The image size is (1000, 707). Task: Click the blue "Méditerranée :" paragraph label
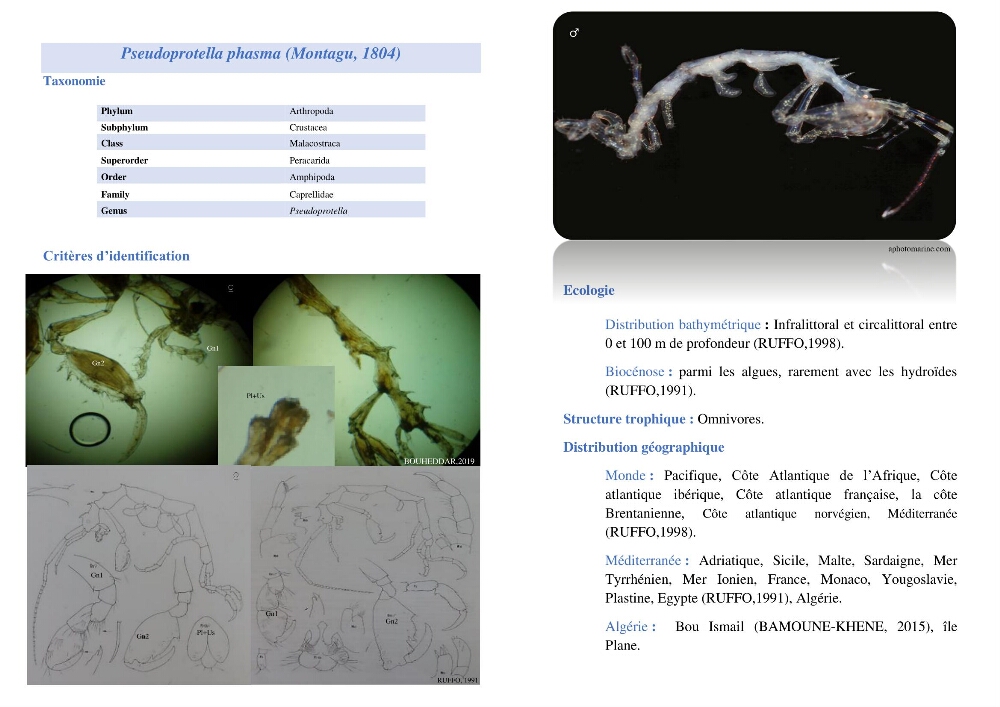(x=647, y=561)
